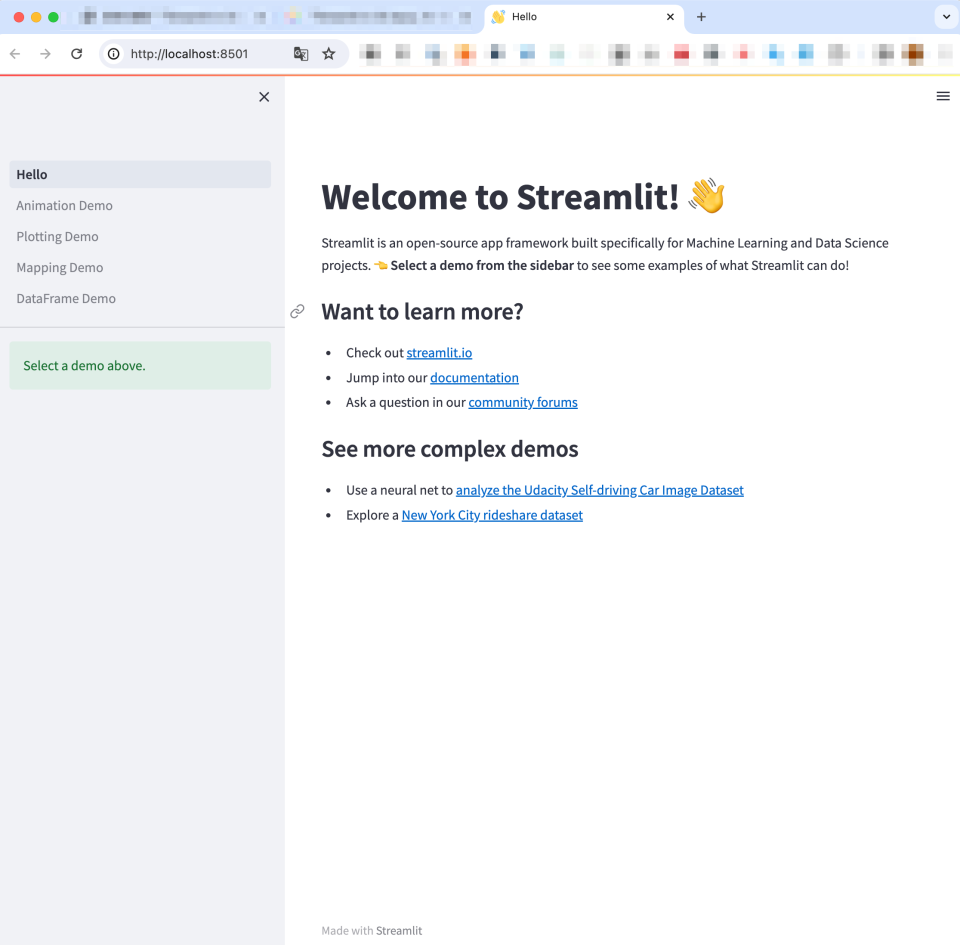Open the tab search dropdown chevron
The height and width of the screenshot is (945, 960).
click(x=944, y=16)
